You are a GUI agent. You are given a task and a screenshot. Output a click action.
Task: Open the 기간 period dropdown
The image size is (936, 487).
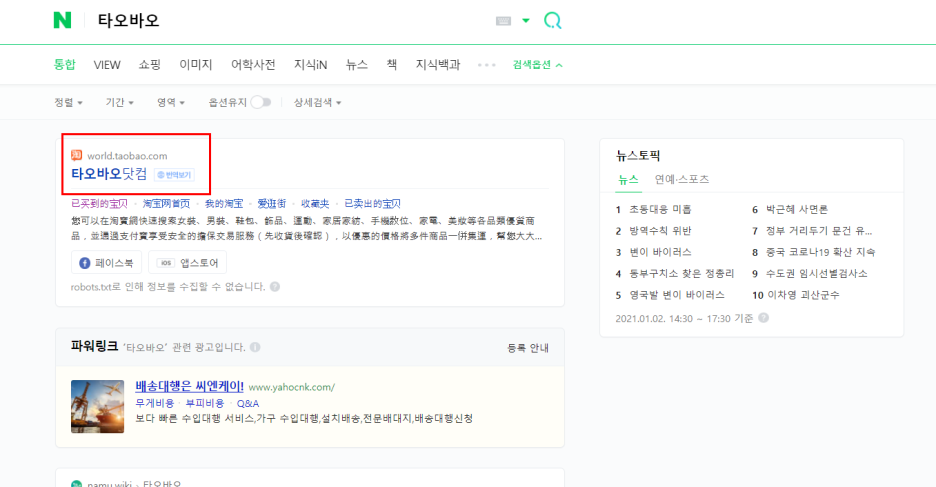click(x=119, y=103)
